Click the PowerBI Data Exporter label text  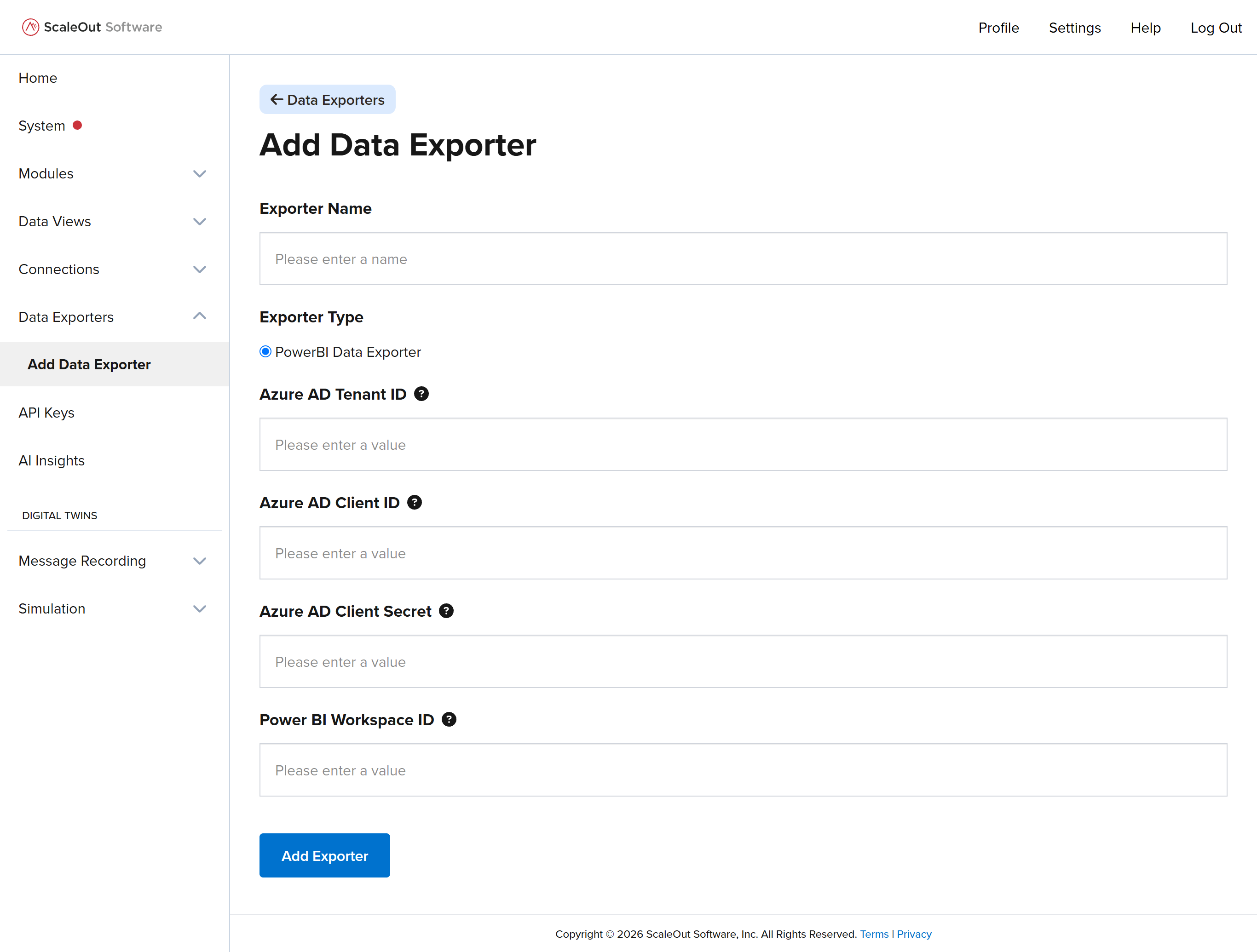click(x=348, y=352)
